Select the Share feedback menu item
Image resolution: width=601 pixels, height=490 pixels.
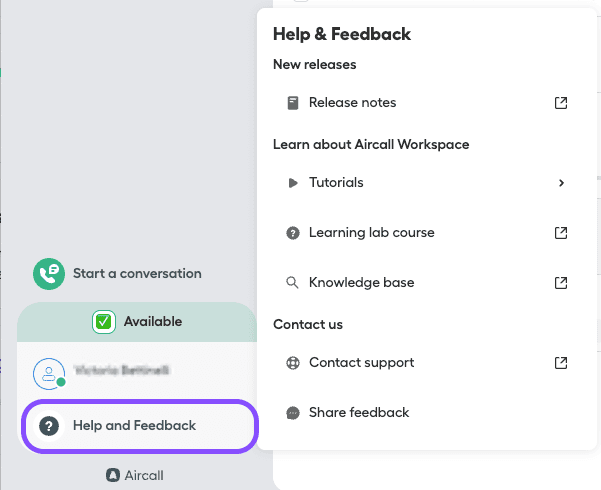point(359,413)
